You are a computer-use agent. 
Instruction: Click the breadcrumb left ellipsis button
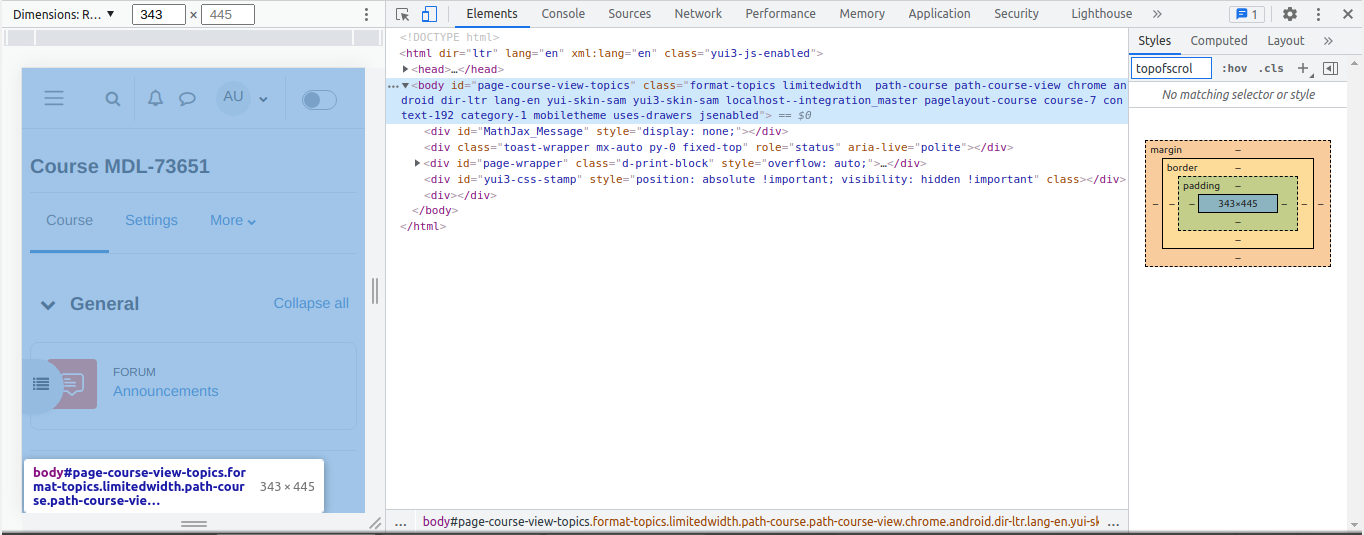click(400, 523)
